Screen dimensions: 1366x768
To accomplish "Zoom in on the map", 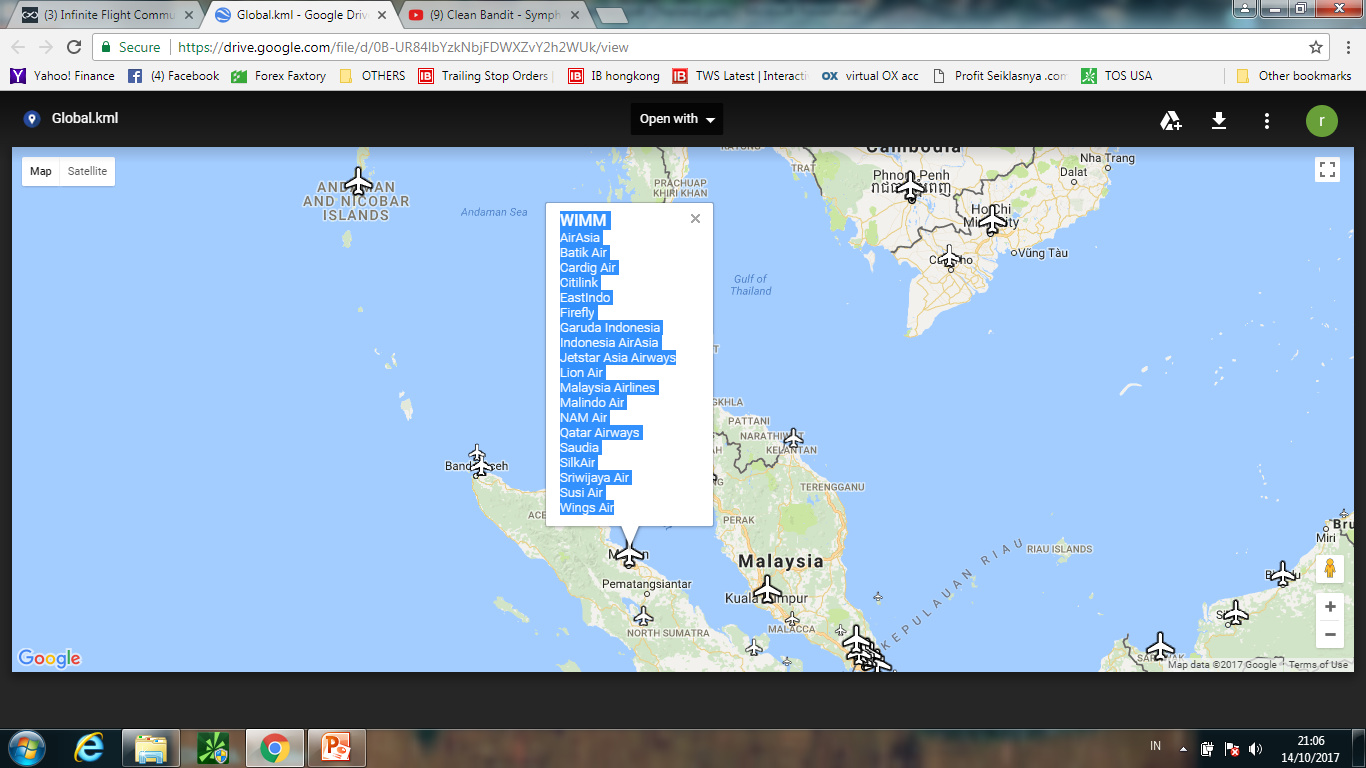I will pos(1330,607).
